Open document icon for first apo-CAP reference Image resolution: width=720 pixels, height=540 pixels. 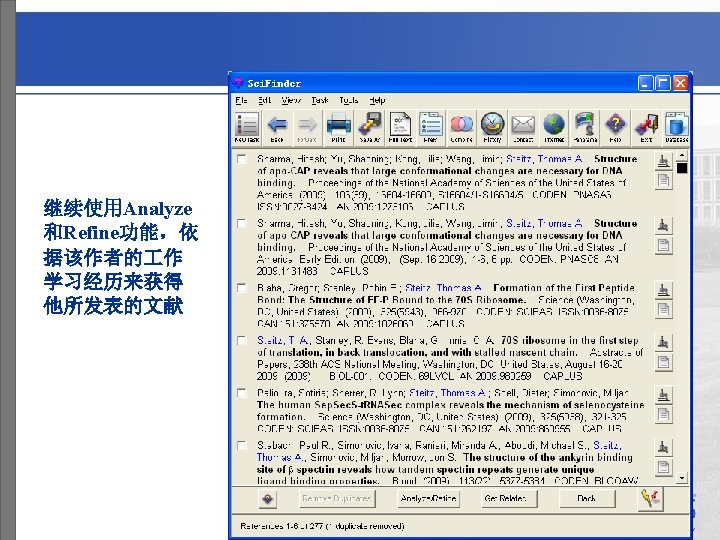click(x=663, y=180)
